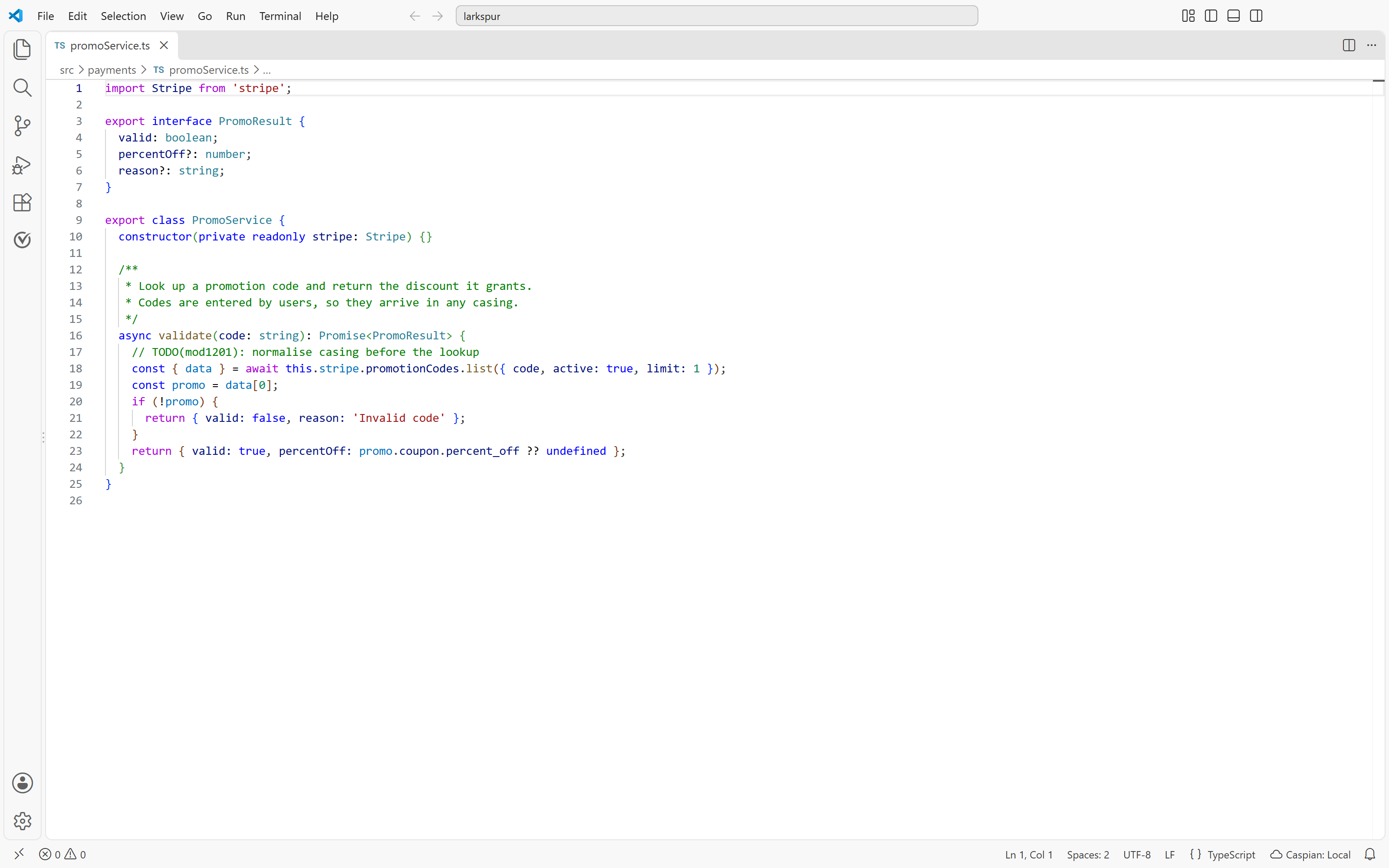Image resolution: width=1389 pixels, height=868 pixels.
Task: Click line number 16 in gutter
Action: [76, 335]
